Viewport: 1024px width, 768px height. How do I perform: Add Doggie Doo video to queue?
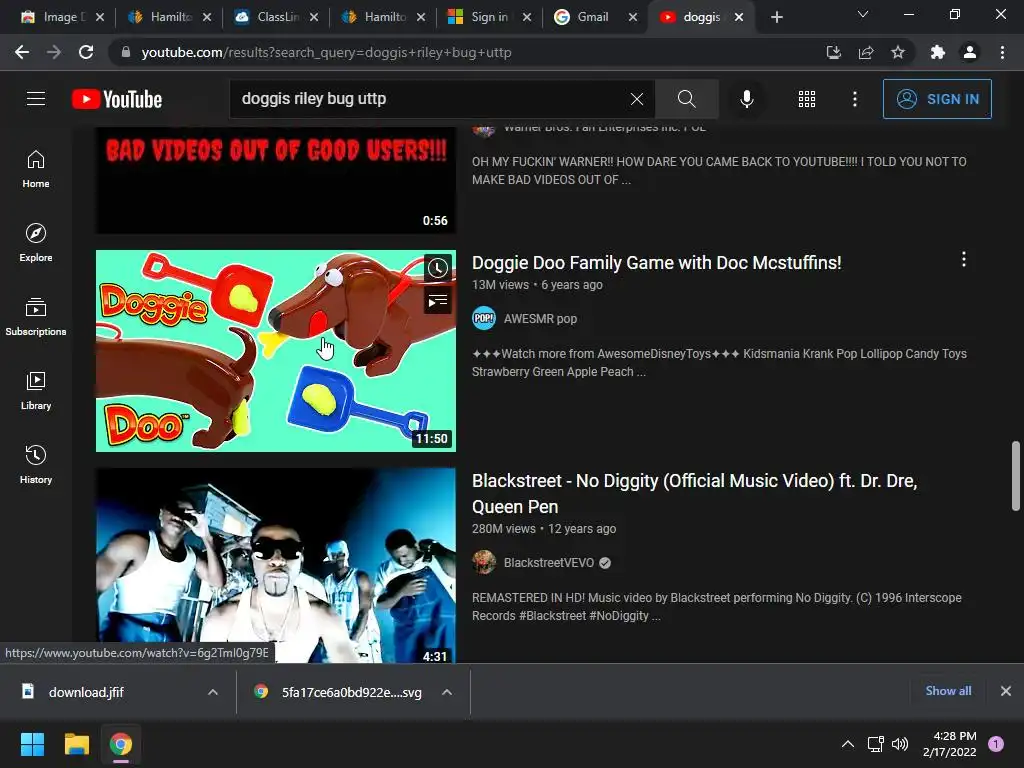click(x=438, y=301)
